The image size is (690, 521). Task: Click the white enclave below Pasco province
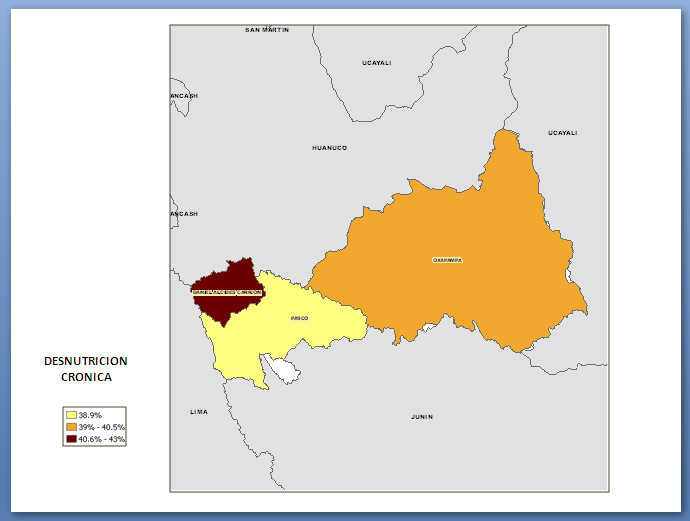pos(284,372)
